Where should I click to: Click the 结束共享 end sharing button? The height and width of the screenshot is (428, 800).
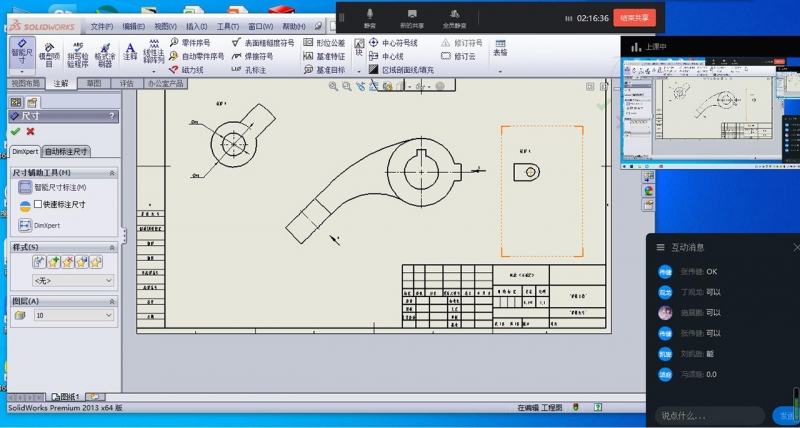(x=634, y=18)
